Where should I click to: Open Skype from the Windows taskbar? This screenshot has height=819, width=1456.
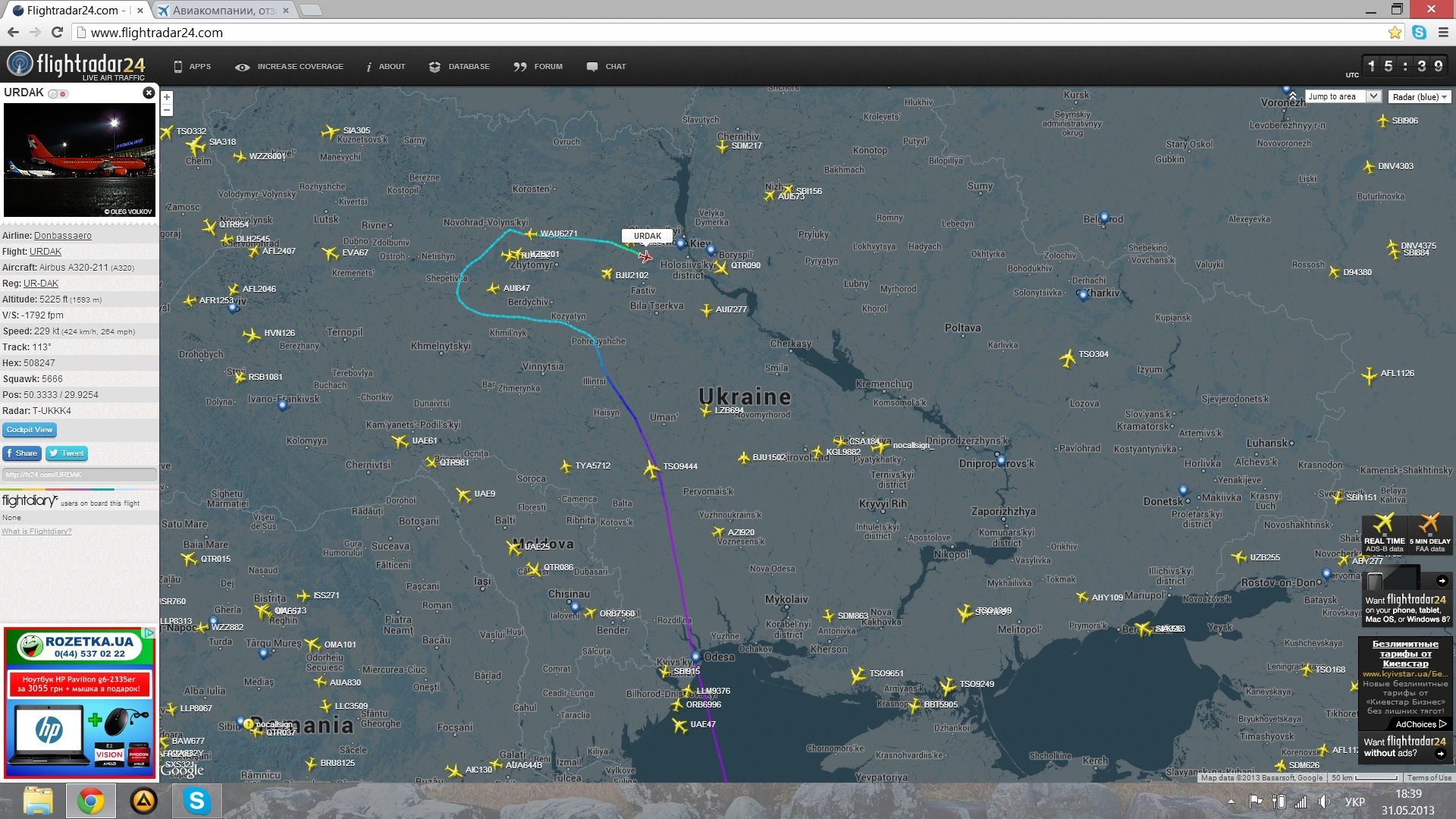(196, 801)
